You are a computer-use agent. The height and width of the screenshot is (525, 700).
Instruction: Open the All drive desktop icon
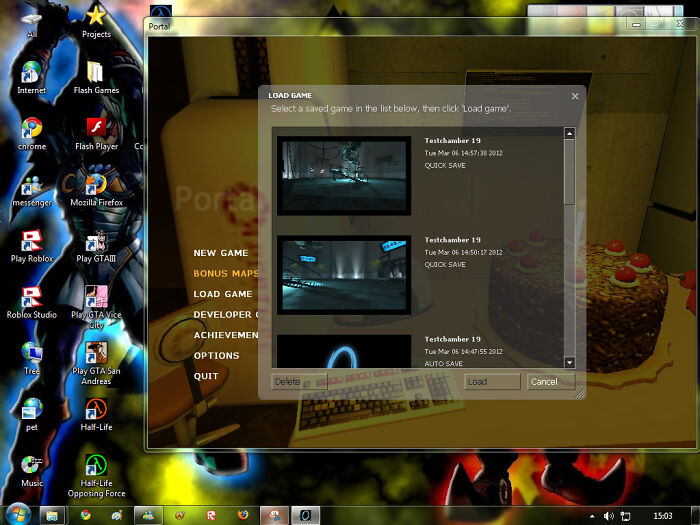point(32,23)
